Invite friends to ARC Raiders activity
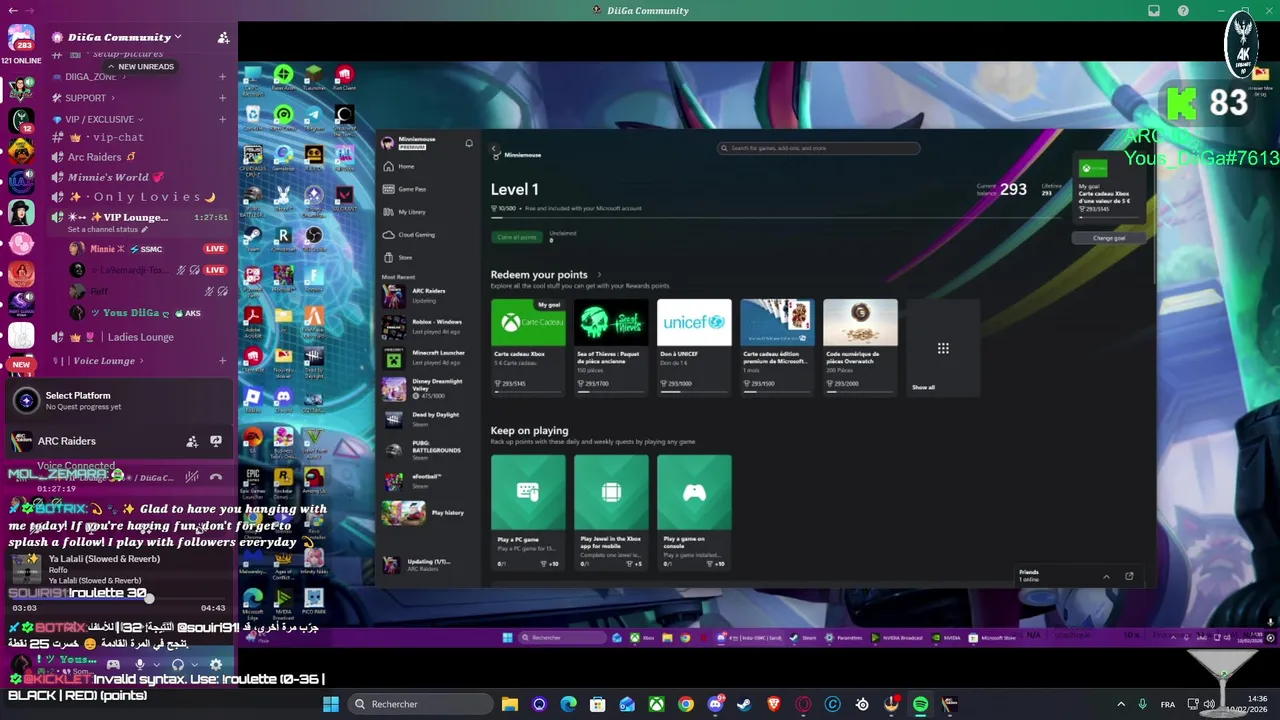Image resolution: width=1280 pixels, height=720 pixels. tap(192, 441)
